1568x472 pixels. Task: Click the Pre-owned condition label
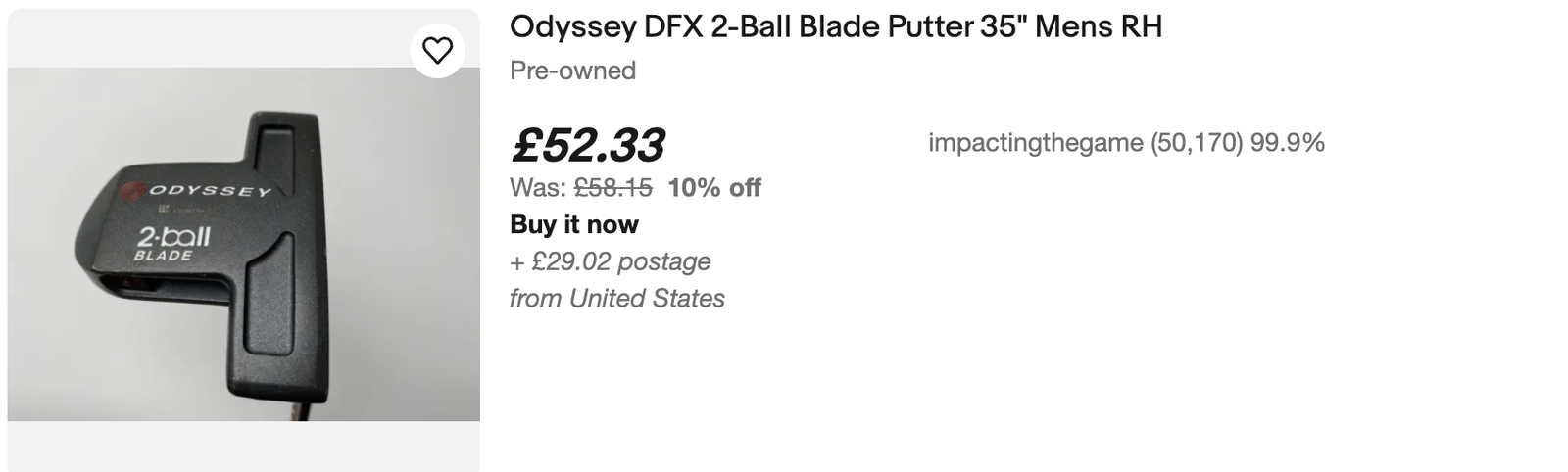pos(572,71)
